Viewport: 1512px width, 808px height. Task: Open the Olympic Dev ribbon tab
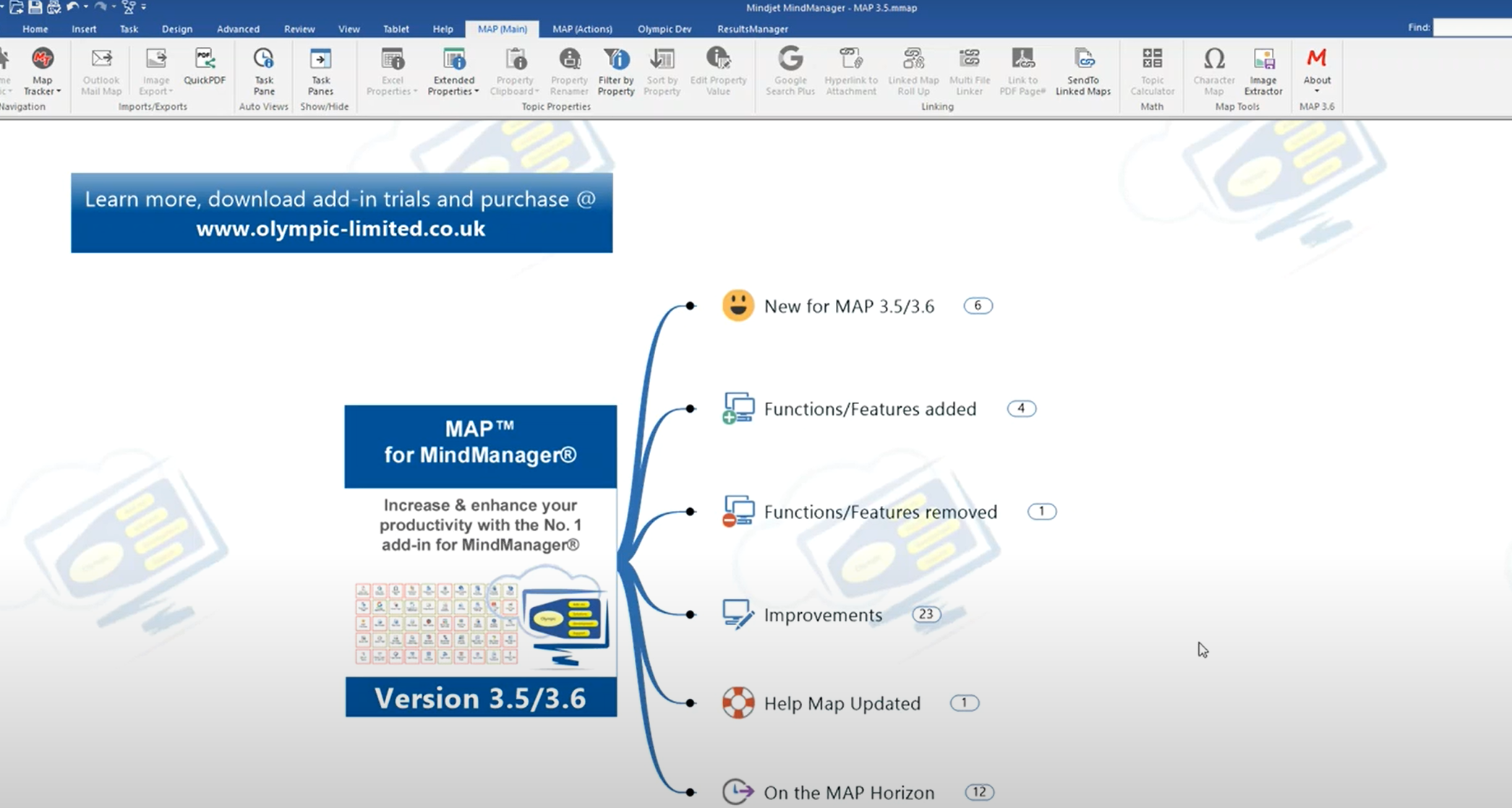[664, 29]
